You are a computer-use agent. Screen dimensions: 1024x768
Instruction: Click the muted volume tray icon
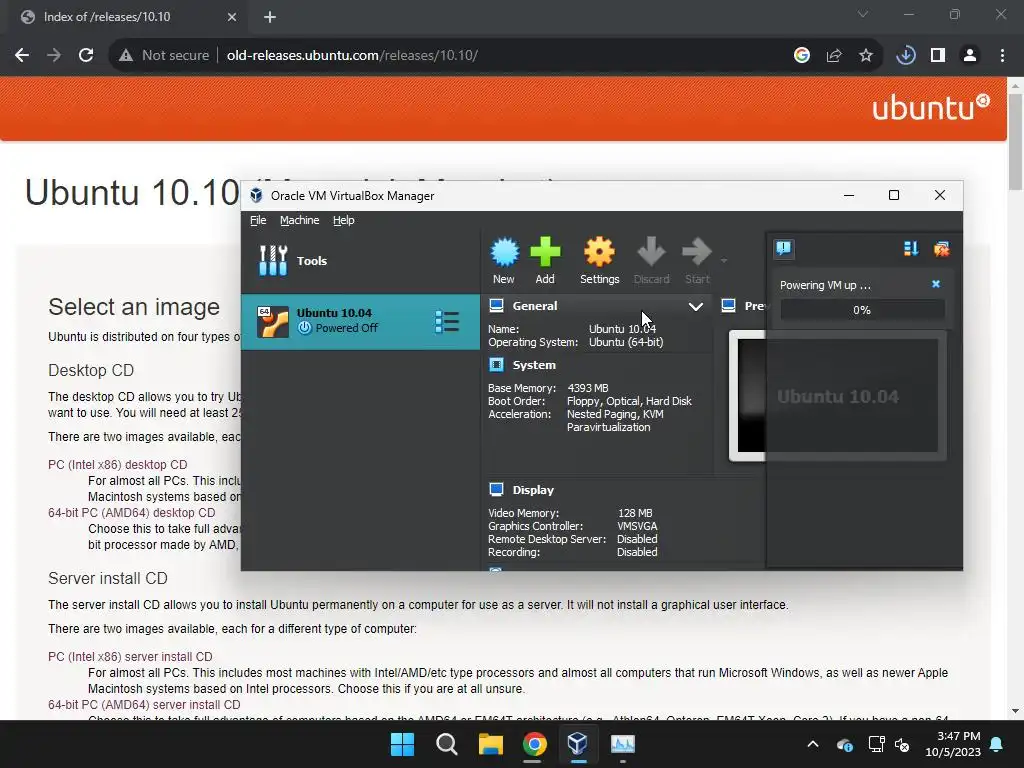tap(902, 744)
